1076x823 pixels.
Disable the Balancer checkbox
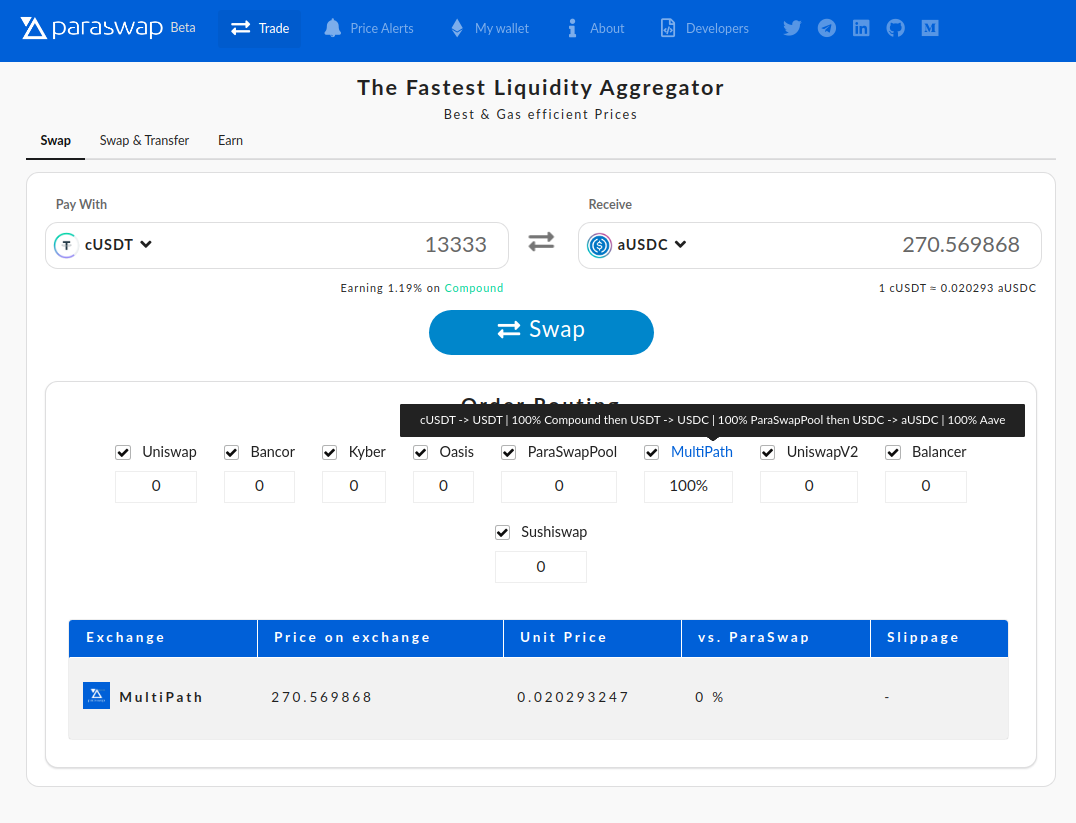coord(893,452)
